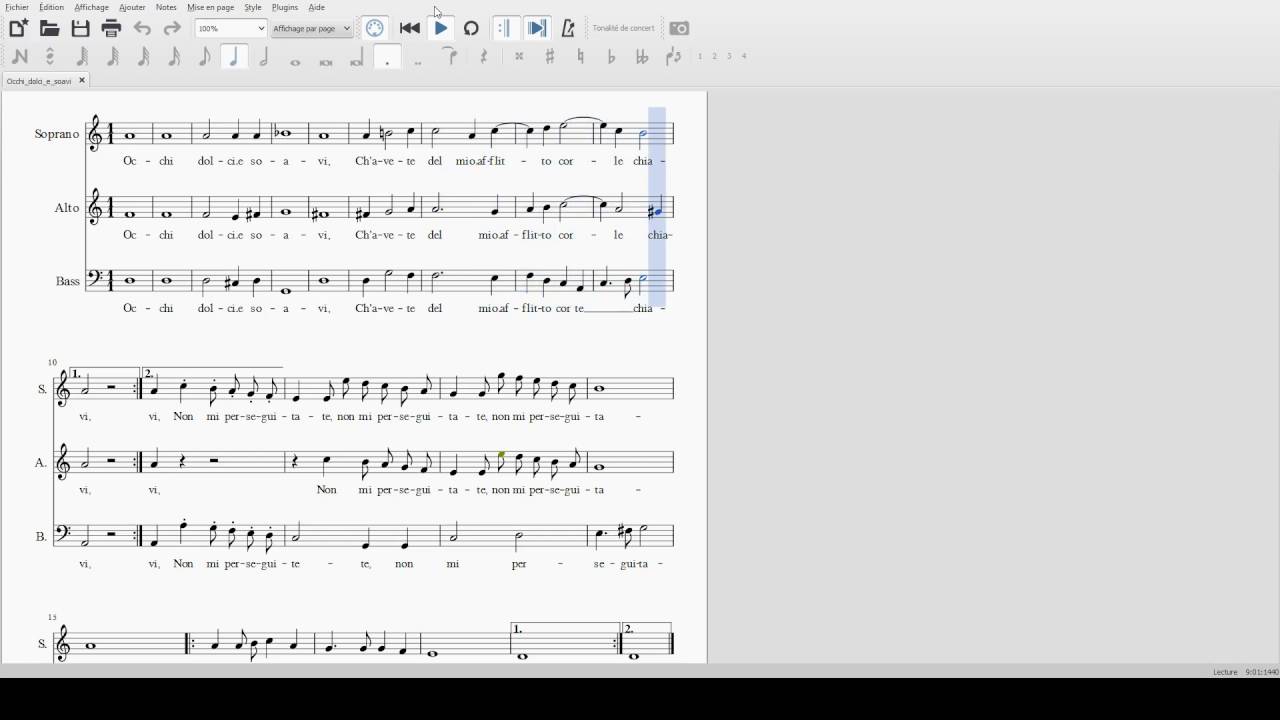Start playback with the Play button

441,29
